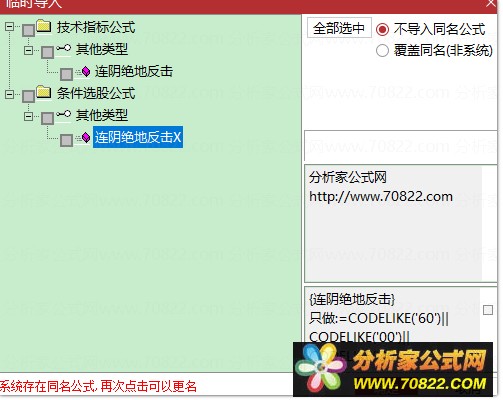Viewport: 503px width, 400px height.
Task: Click the key icon under 条件选股公式
Action: tap(63, 114)
